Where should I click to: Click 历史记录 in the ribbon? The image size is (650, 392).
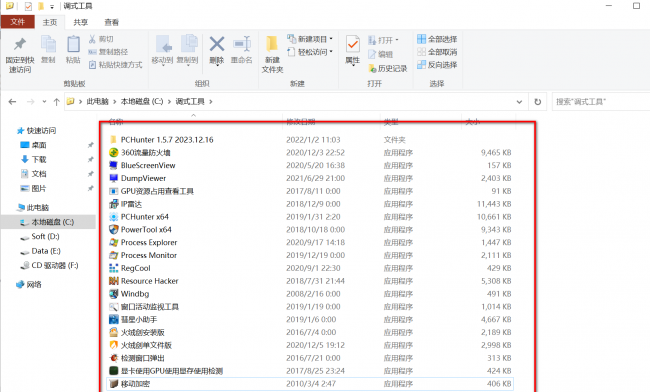pyautogui.click(x=388, y=68)
